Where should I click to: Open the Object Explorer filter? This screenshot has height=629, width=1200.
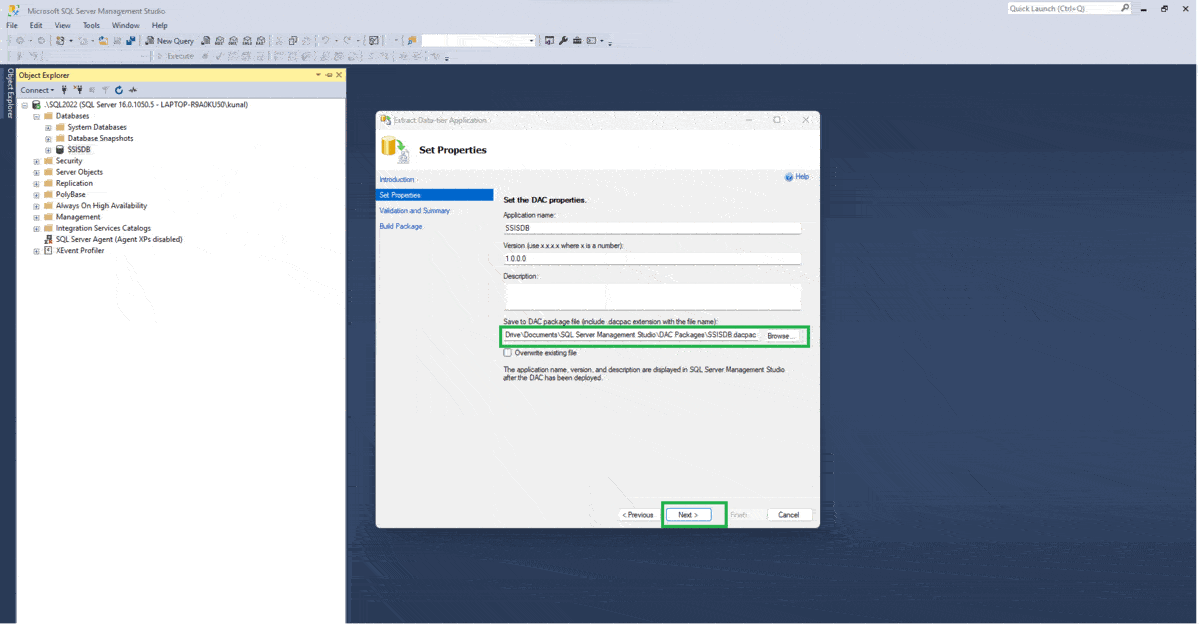tap(105, 90)
